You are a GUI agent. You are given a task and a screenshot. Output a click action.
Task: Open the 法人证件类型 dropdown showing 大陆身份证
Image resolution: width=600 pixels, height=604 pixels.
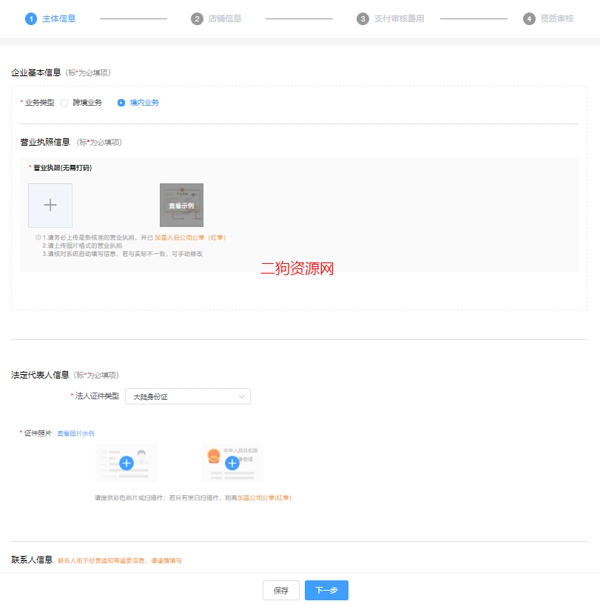point(188,396)
